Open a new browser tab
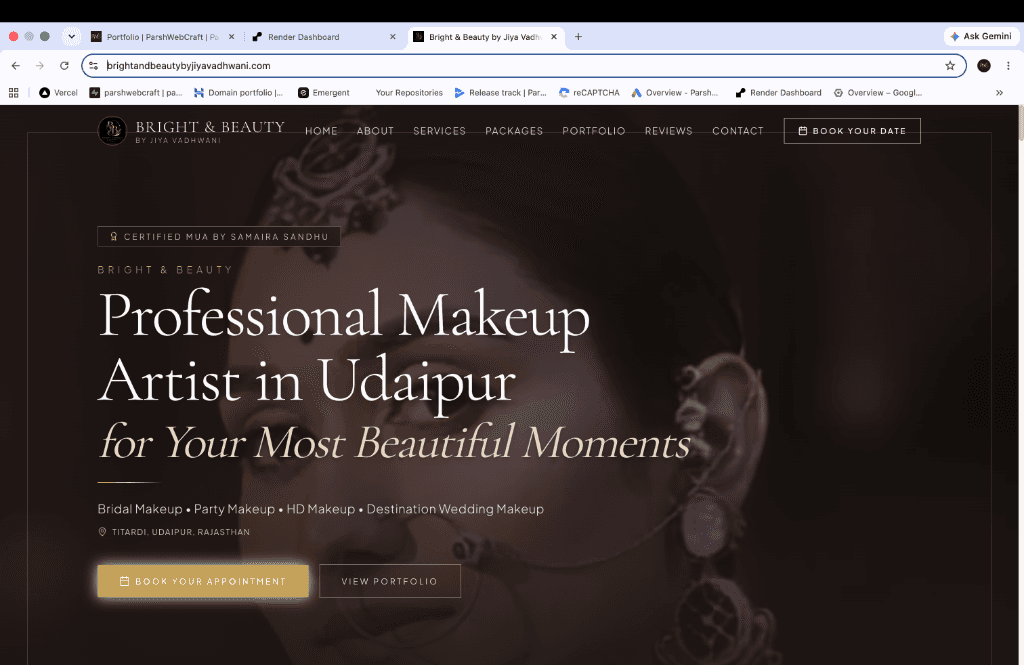 coord(578,37)
